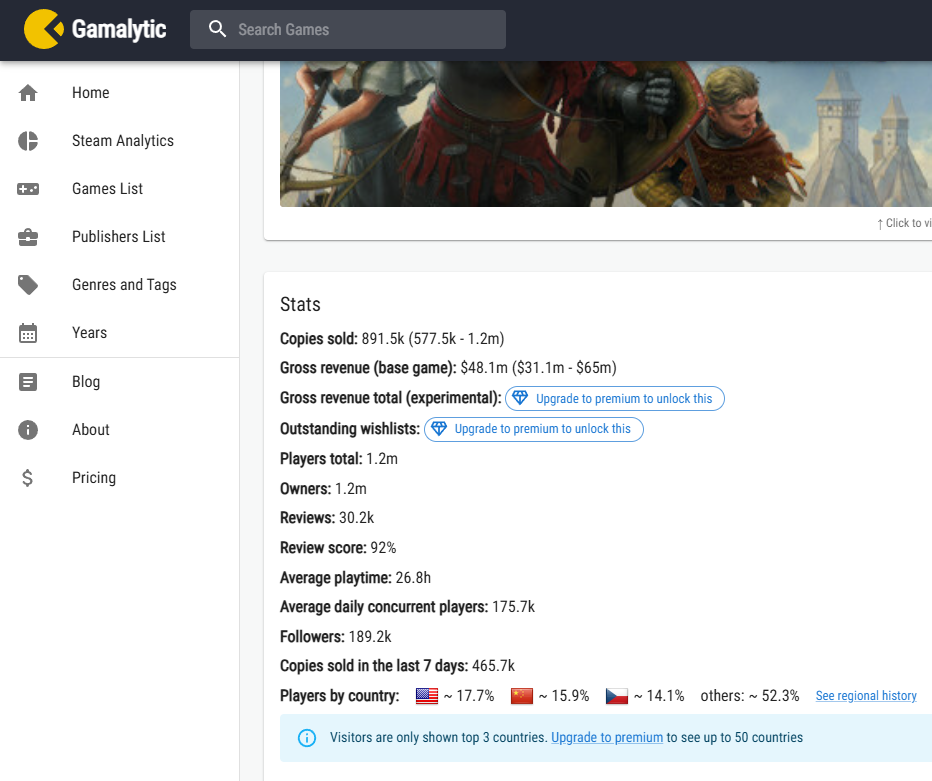
Task: Click the ~17.7% United States share
Action: pos(469,696)
